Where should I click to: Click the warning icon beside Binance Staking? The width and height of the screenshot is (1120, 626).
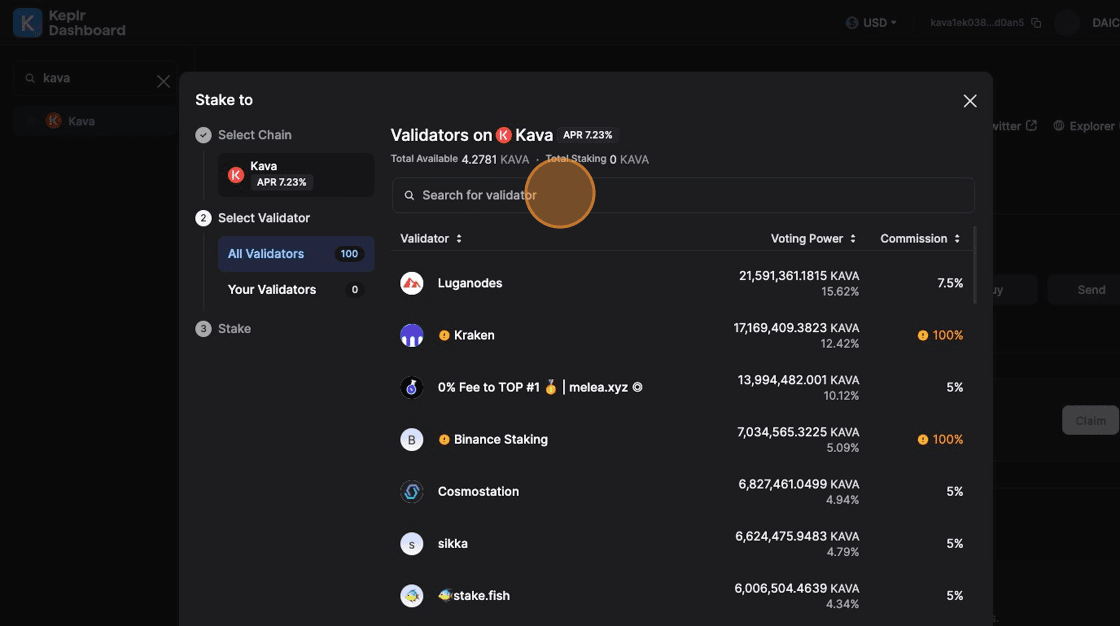pyautogui.click(x=444, y=439)
